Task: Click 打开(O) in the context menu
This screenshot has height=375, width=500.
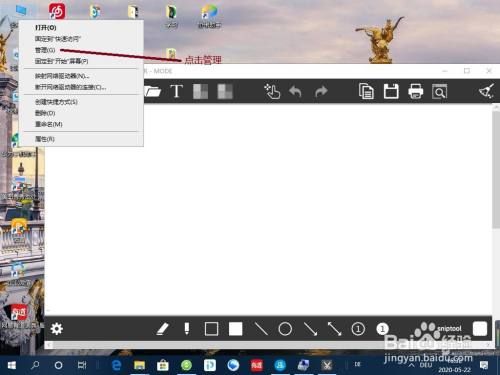Action: [x=46, y=28]
